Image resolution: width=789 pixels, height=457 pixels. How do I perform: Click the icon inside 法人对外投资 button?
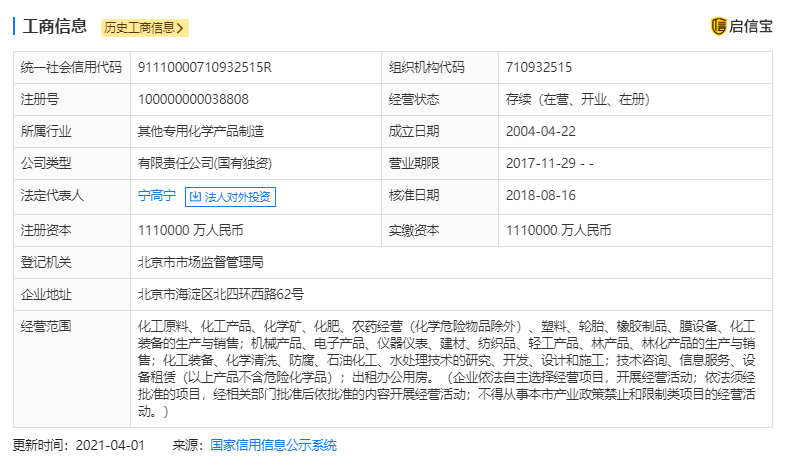[x=196, y=197]
